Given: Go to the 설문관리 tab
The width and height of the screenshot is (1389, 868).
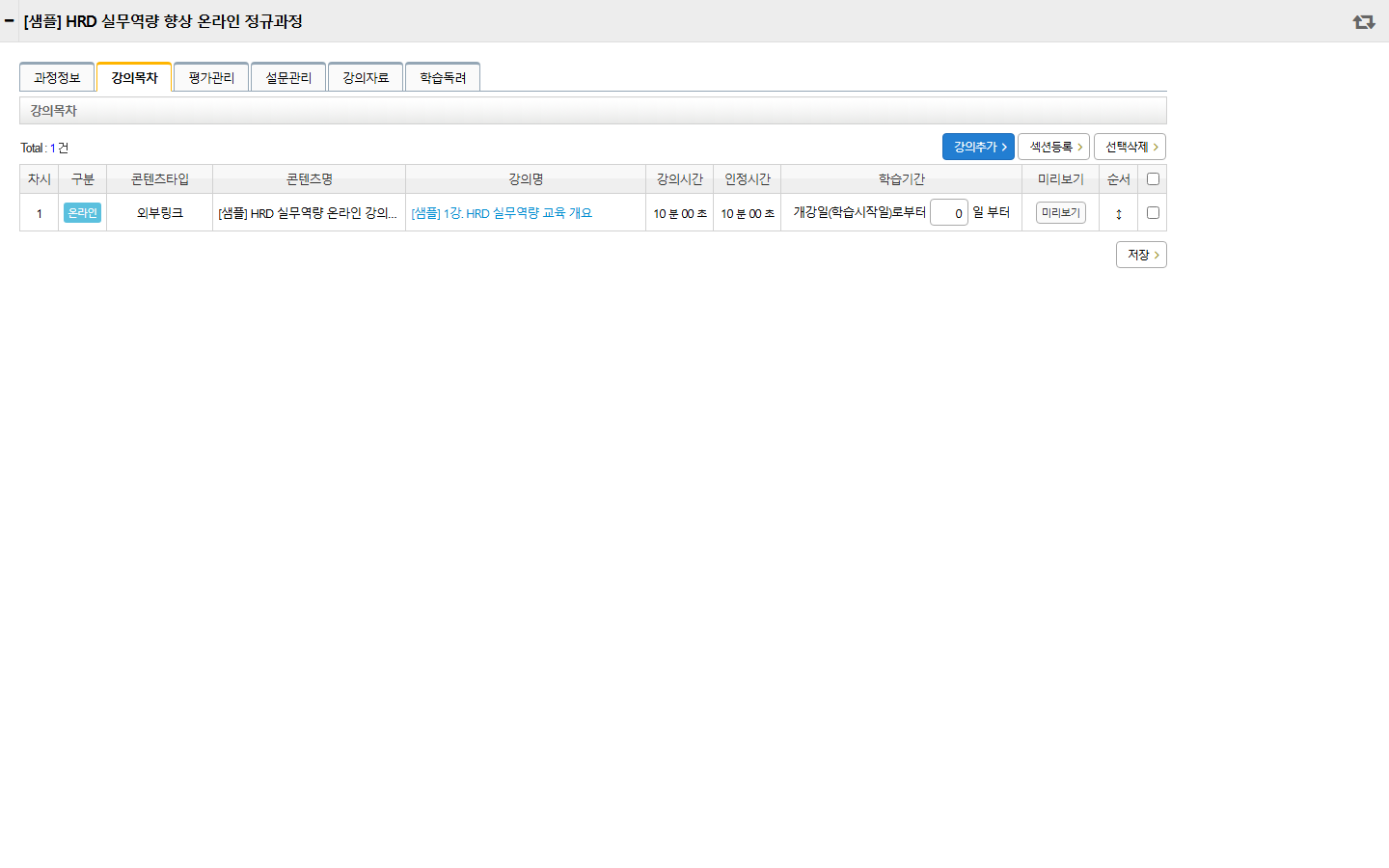Looking at the screenshot, I should [288, 77].
